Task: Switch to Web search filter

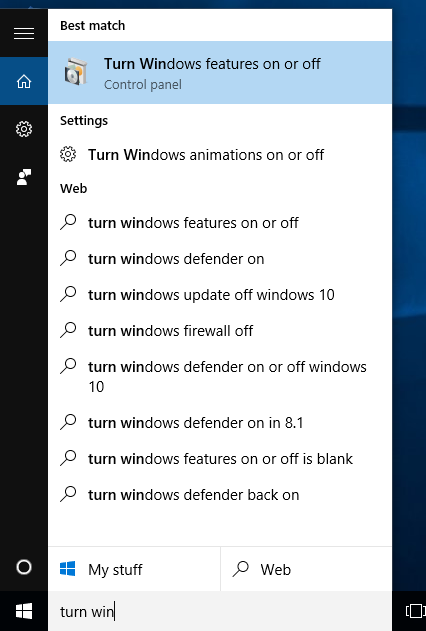Action: click(307, 569)
